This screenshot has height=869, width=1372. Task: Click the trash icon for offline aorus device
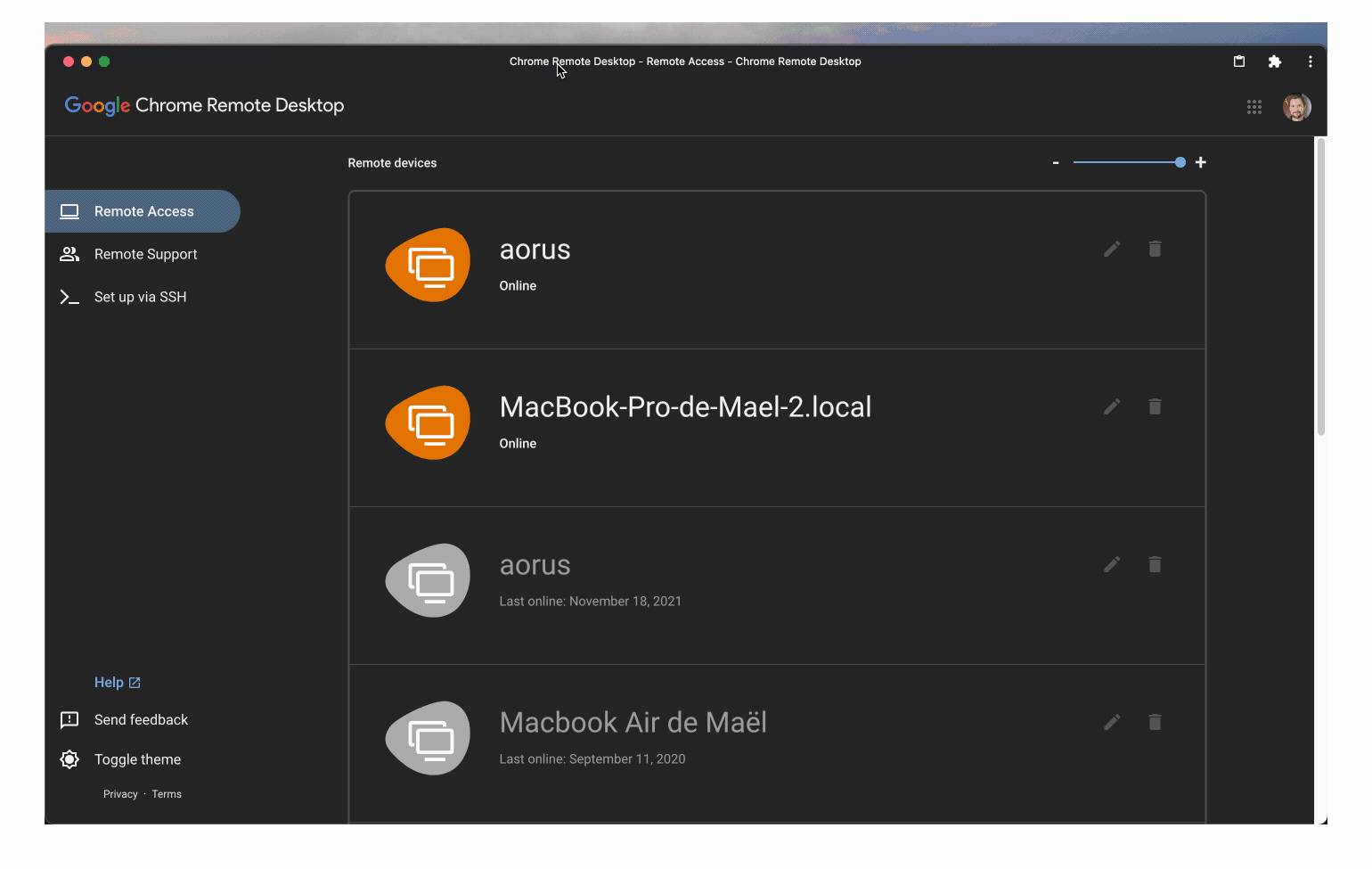click(1155, 565)
